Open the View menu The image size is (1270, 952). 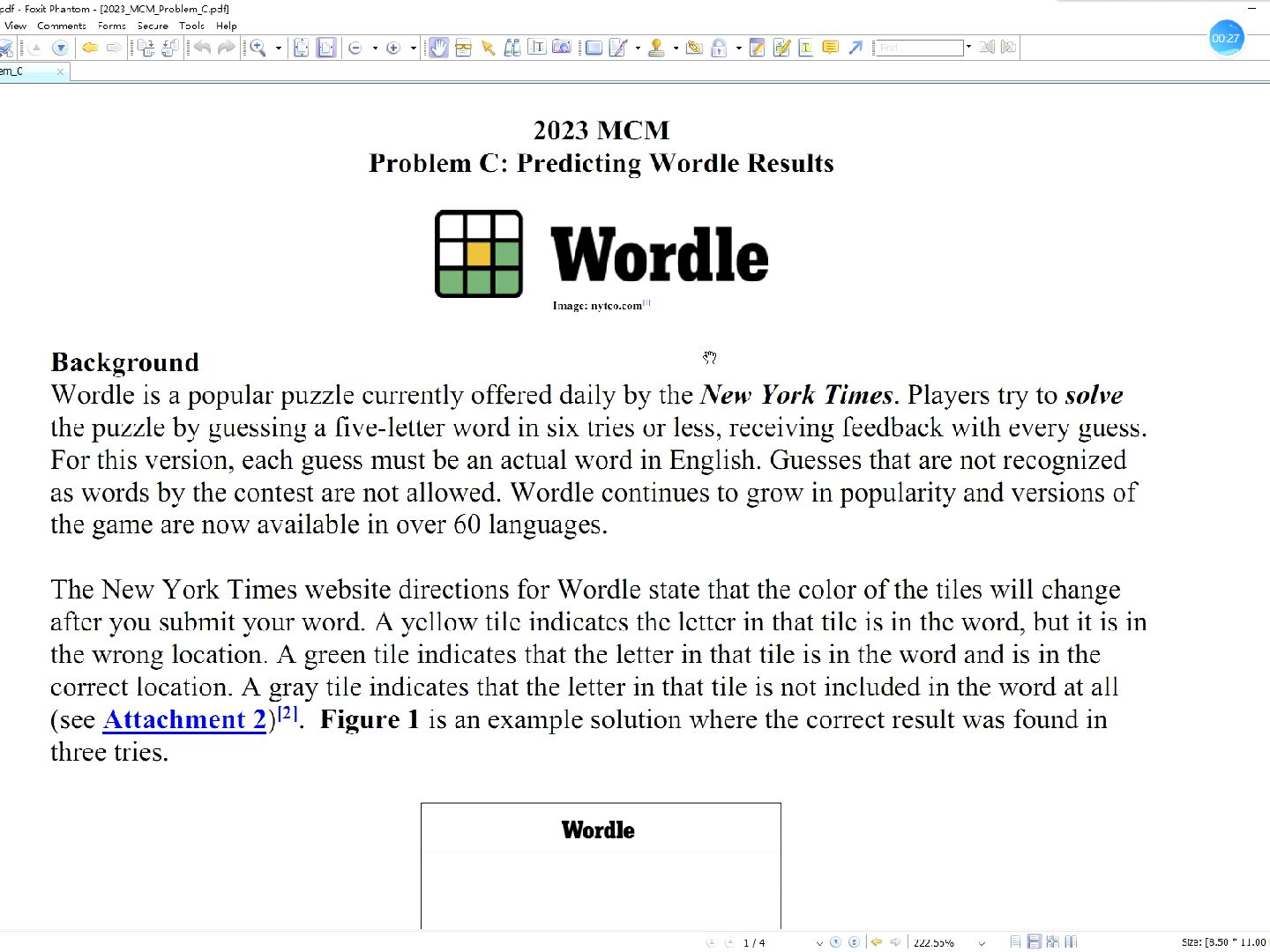(15, 26)
